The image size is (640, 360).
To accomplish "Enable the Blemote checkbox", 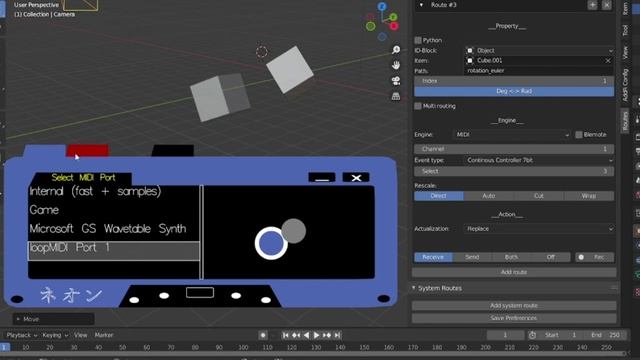I will tap(579, 135).
